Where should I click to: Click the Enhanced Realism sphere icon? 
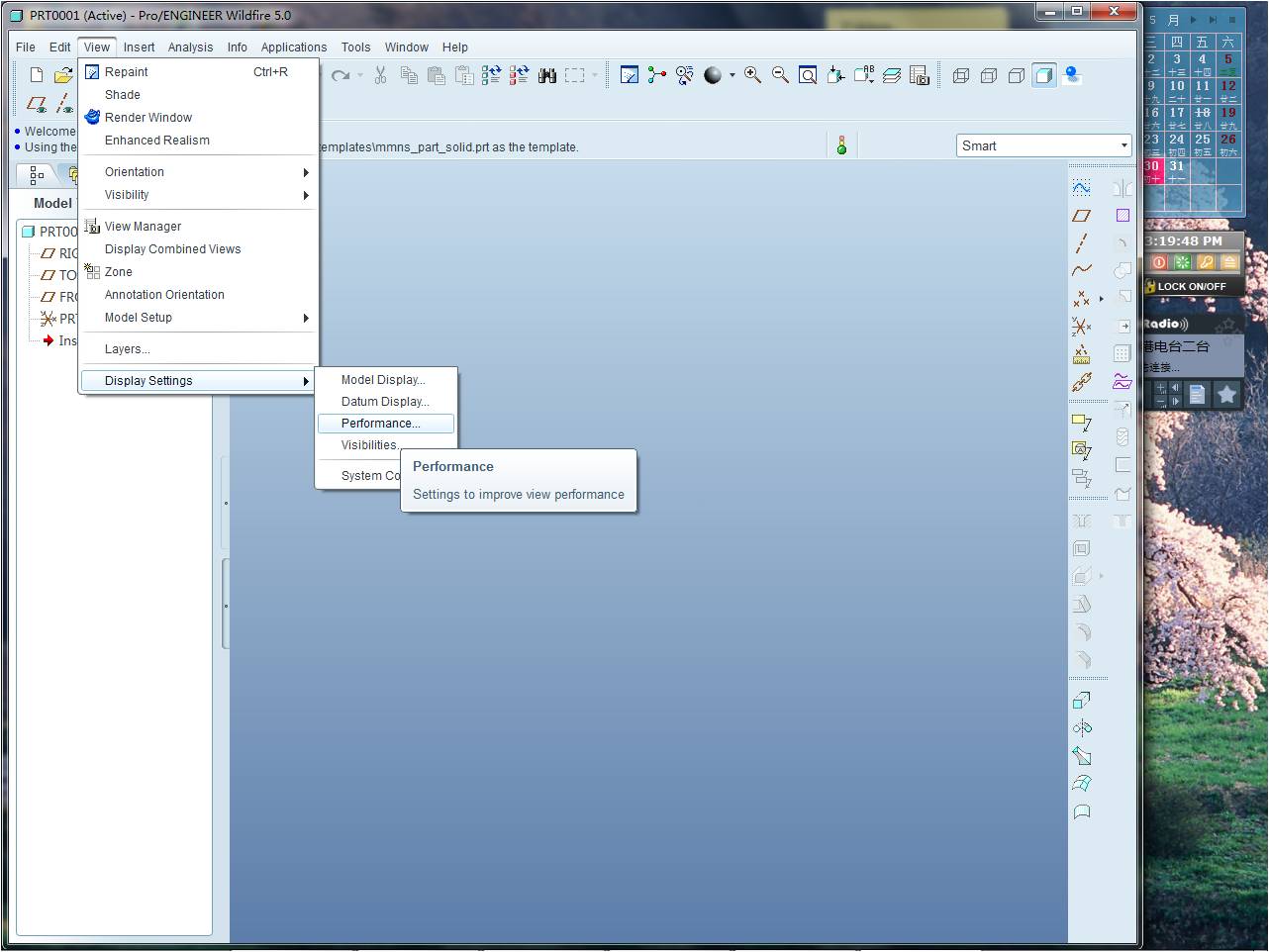tap(713, 75)
